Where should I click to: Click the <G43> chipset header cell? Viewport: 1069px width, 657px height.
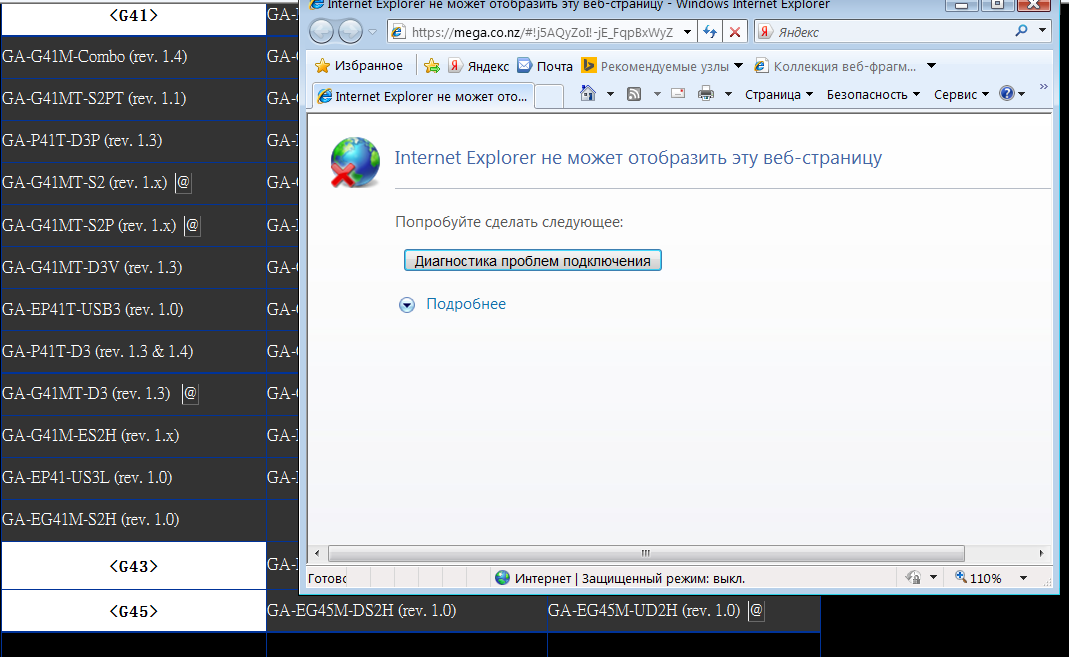[134, 566]
